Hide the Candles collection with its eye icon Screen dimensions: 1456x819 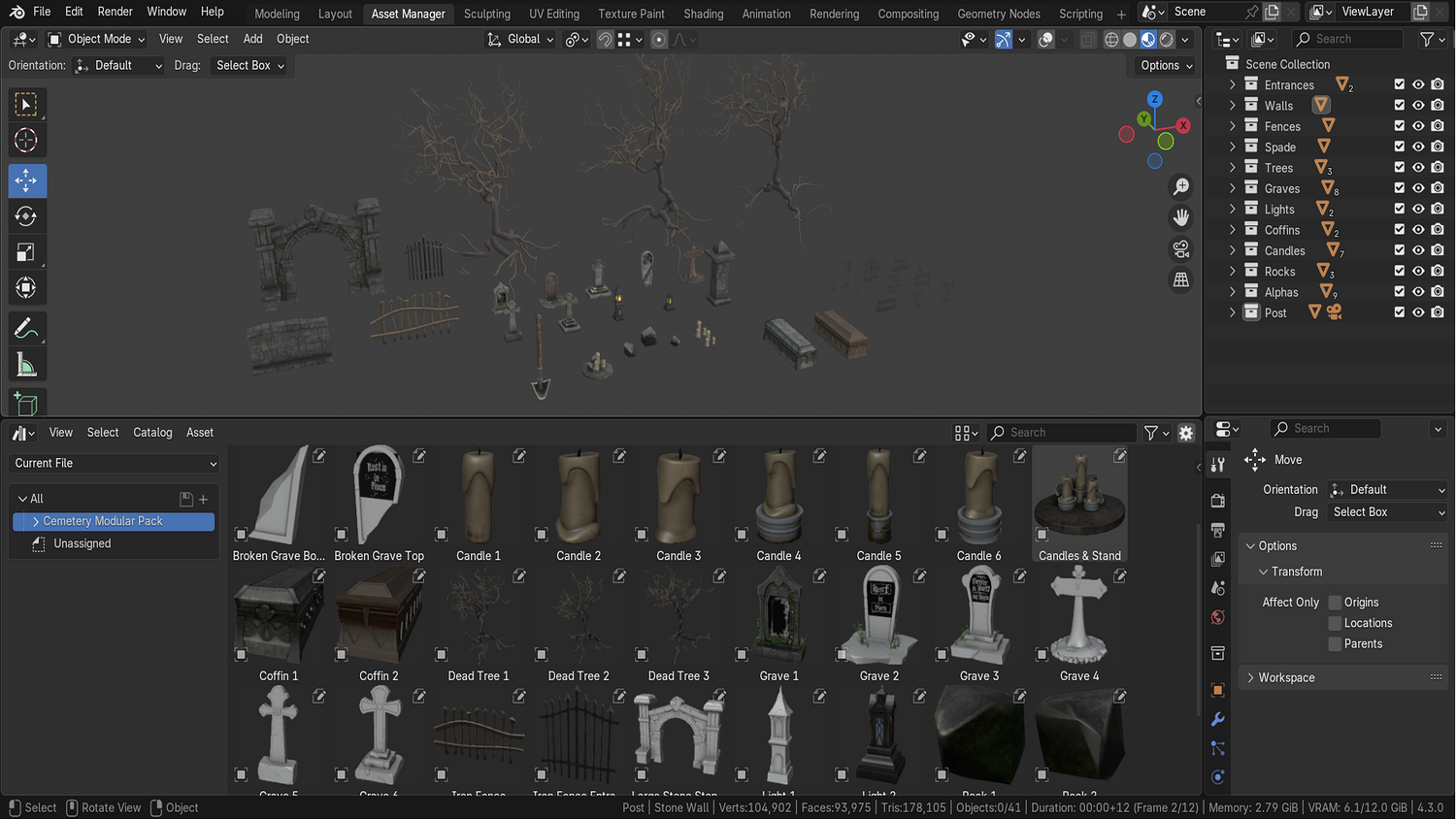[x=1418, y=250]
